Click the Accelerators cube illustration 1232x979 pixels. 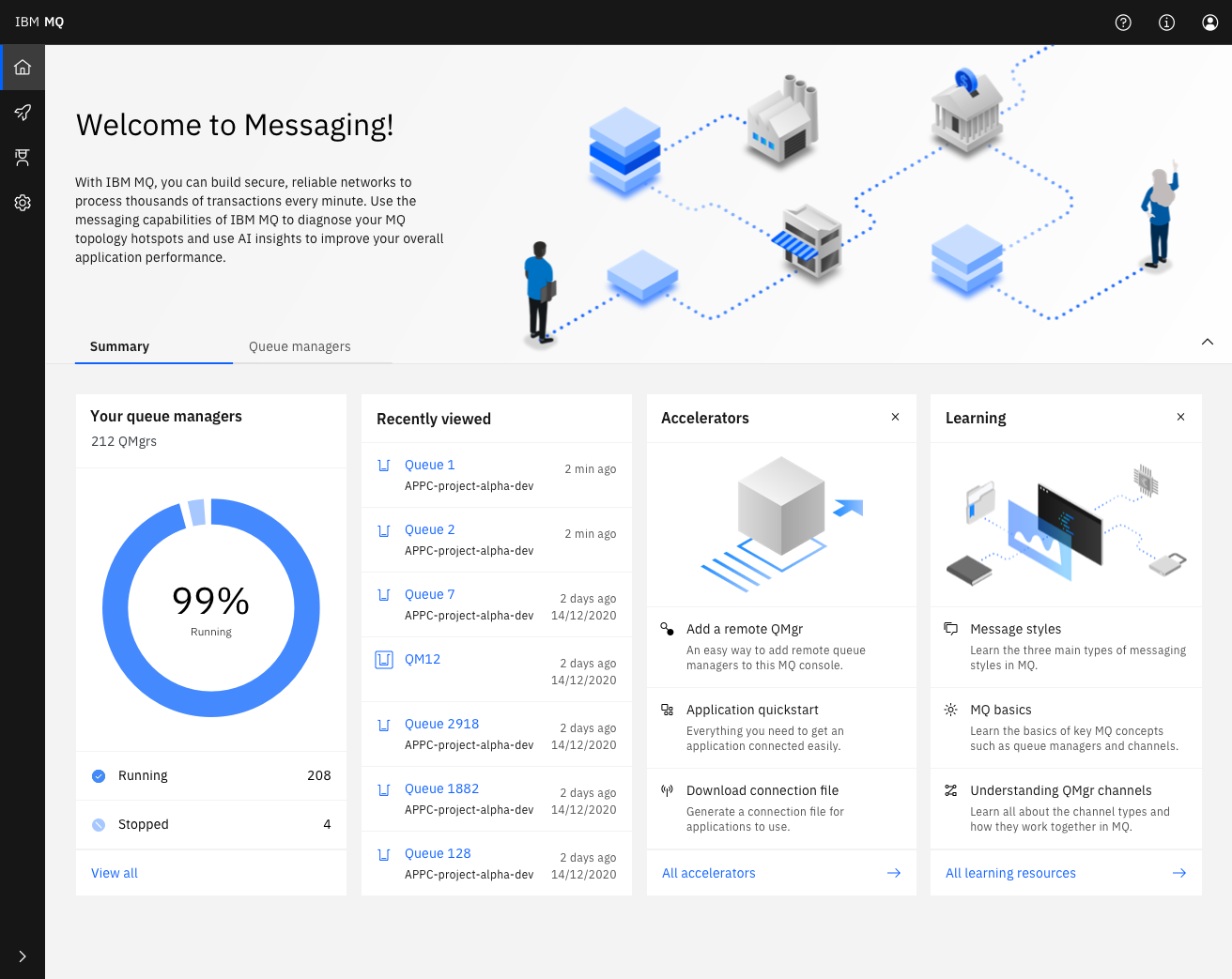781,524
